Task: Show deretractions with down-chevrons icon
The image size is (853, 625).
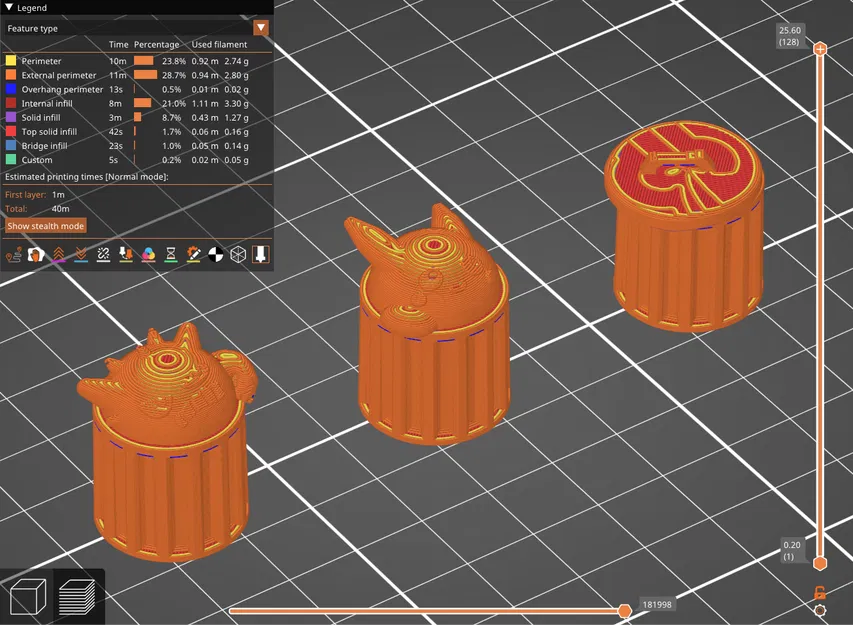Action: 81,255
